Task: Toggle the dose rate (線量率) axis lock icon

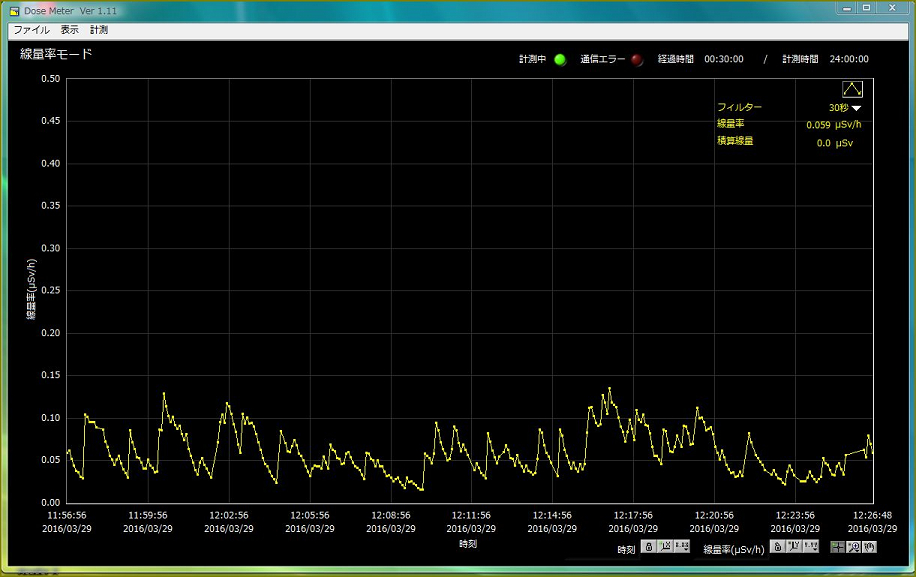Action: coord(777,547)
